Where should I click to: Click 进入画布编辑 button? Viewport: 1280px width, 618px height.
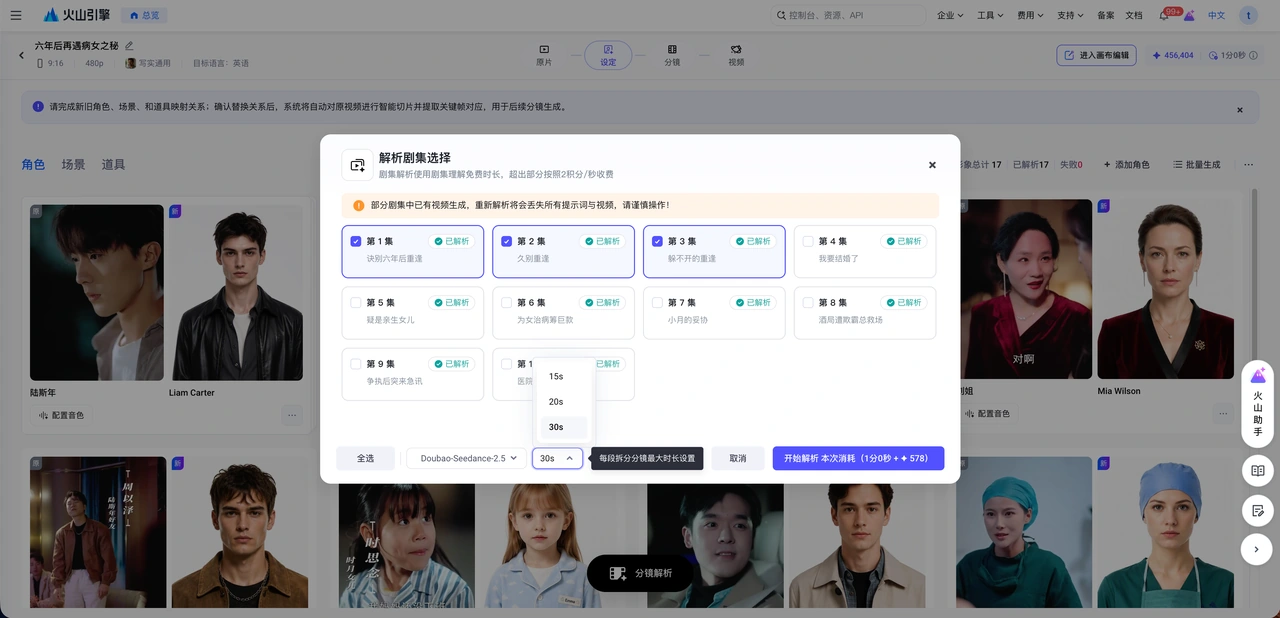[x=1096, y=55]
